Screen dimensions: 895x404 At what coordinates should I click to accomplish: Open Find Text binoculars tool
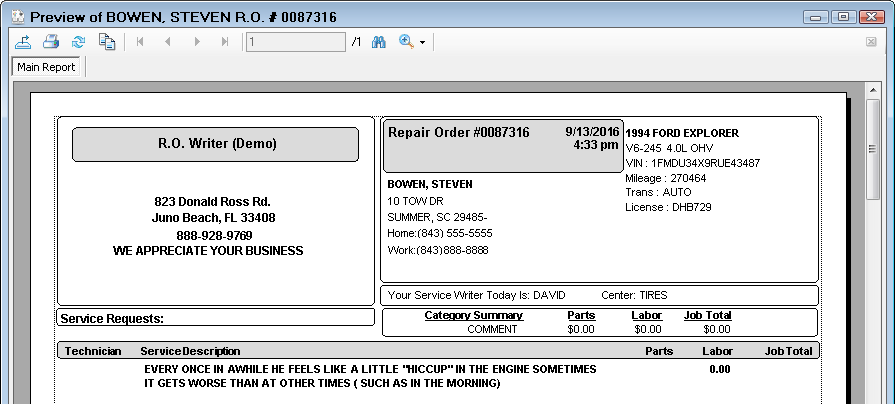coord(379,42)
